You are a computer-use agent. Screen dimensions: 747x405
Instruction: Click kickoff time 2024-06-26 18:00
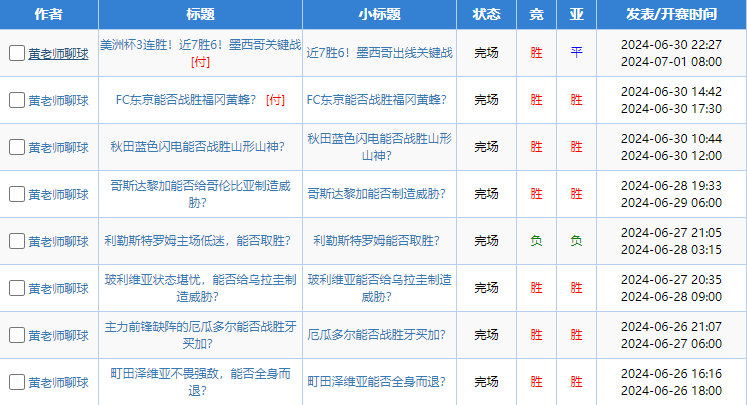(x=671, y=391)
